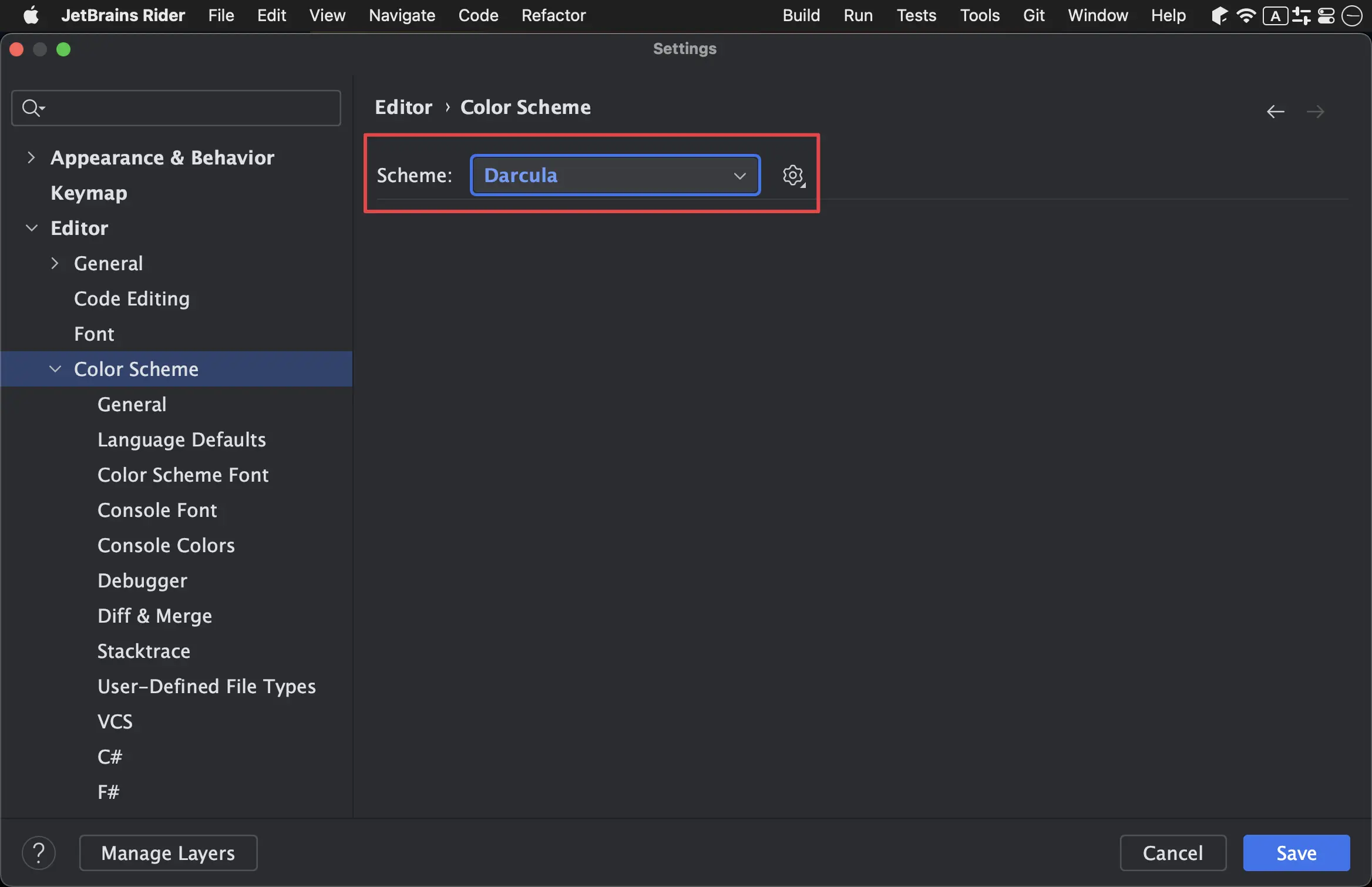Viewport: 1372px width, 887px height.
Task: Navigate to Language Defaults settings
Action: [x=181, y=439]
